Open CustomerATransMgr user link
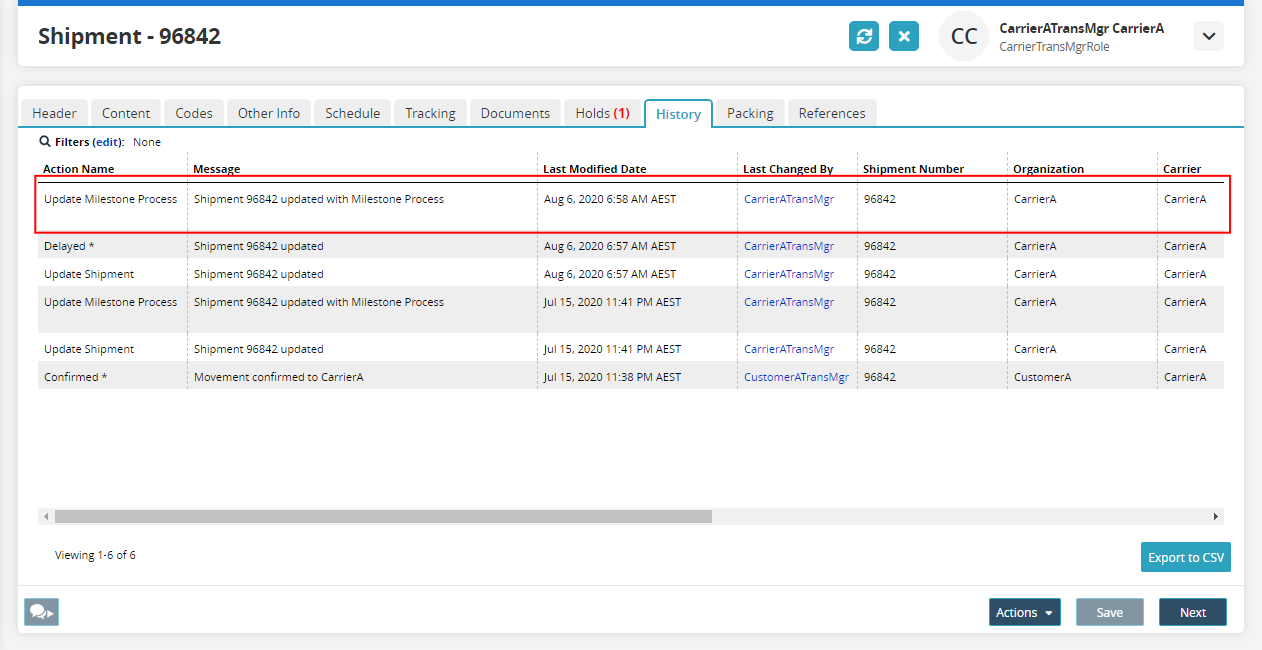 click(796, 377)
